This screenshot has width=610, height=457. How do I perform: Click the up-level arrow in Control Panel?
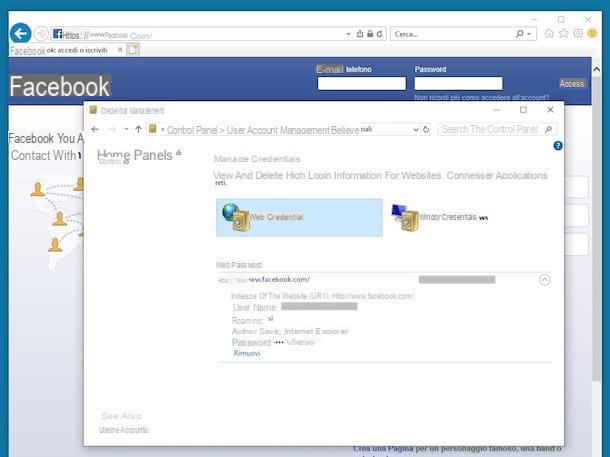point(138,129)
